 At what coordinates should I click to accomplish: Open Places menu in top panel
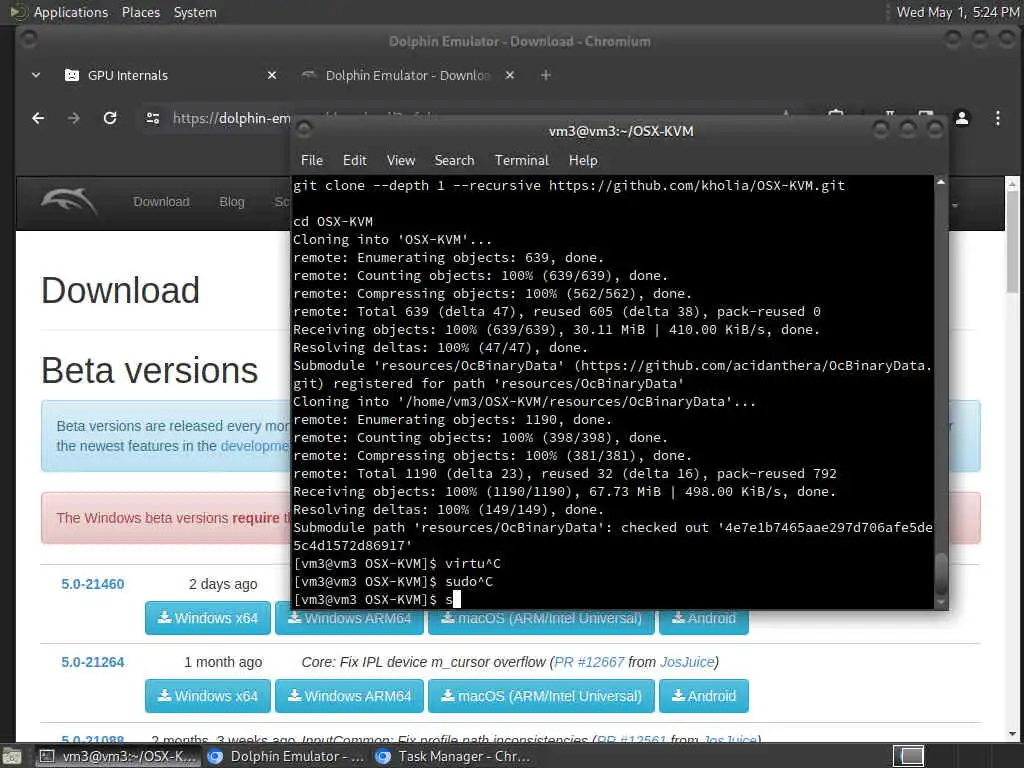tap(141, 12)
